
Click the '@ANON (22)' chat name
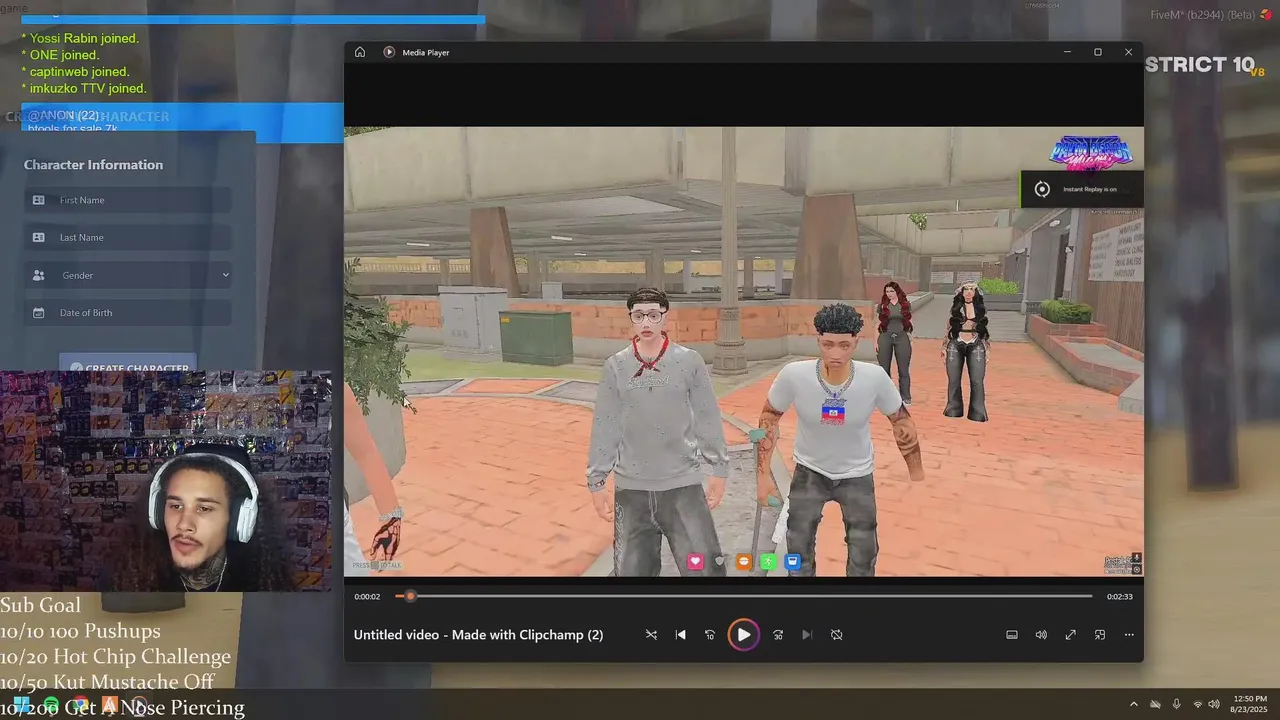[x=63, y=116]
